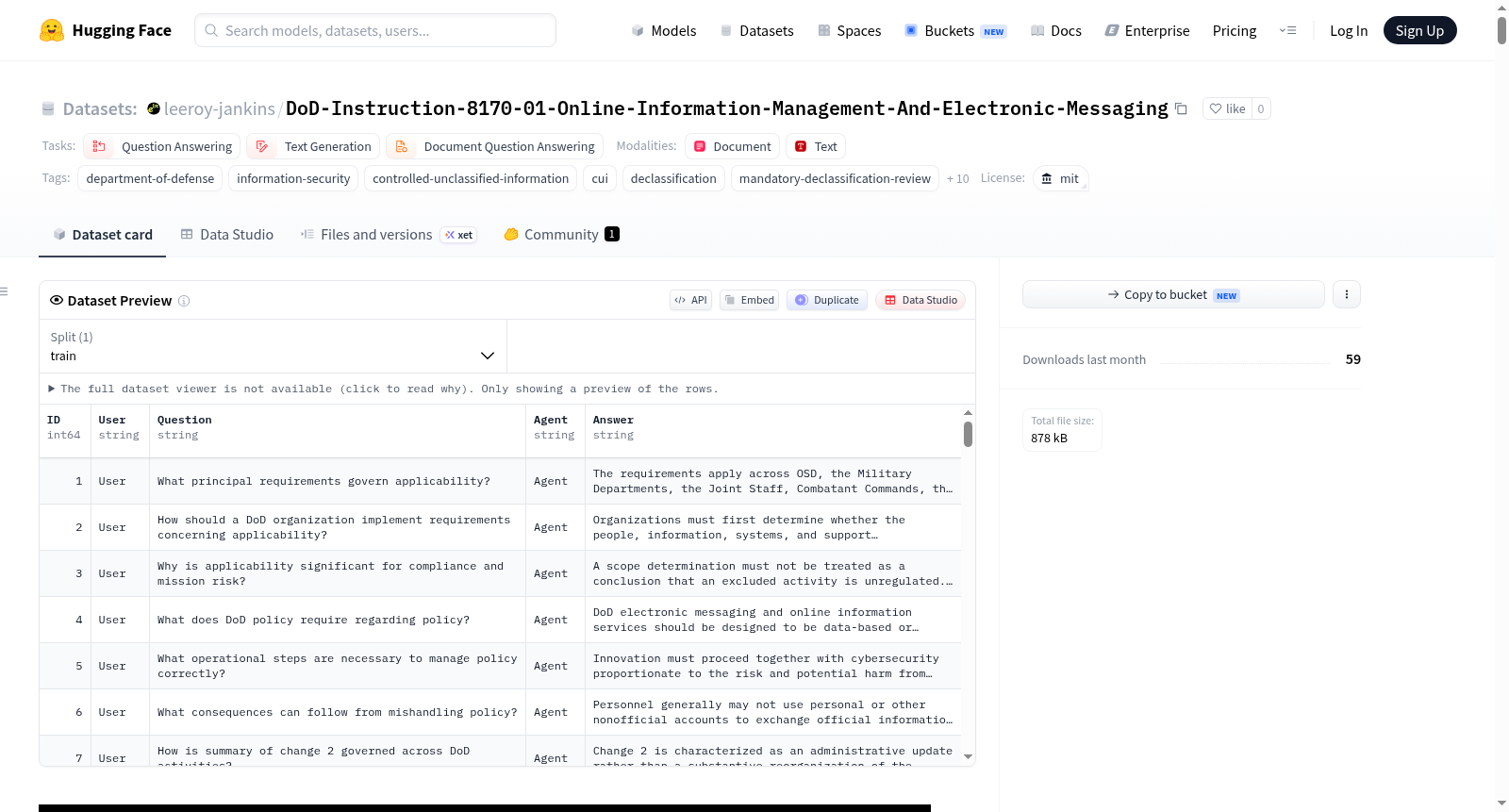Screen dimensions: 1509x812
Task: Click the mandatory-declassification-review tag
Action: 835,178
